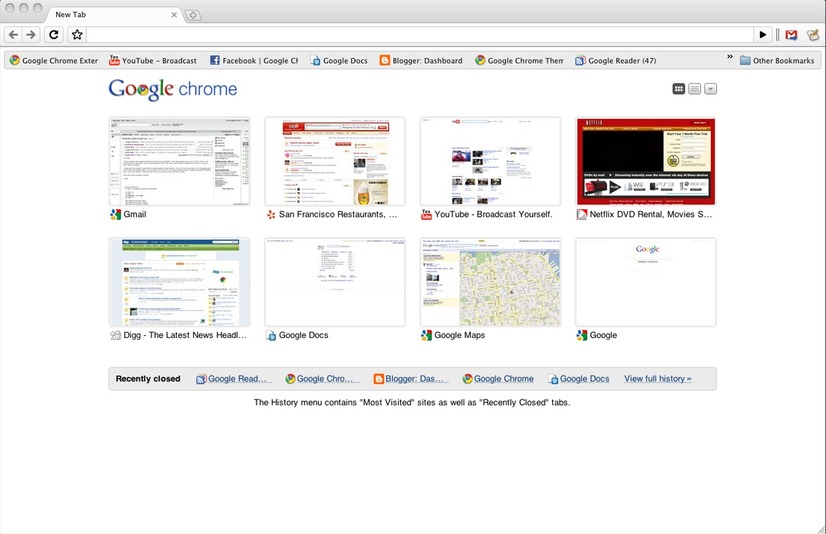Click inside the address bar field
826x534 pixels.
point(420,35)
